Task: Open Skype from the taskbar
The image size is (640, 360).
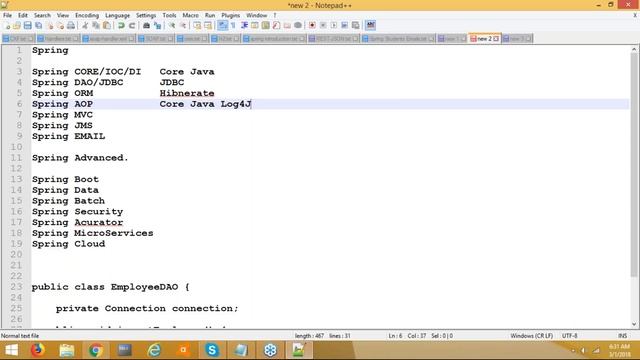Action: [x=212, y=350]
